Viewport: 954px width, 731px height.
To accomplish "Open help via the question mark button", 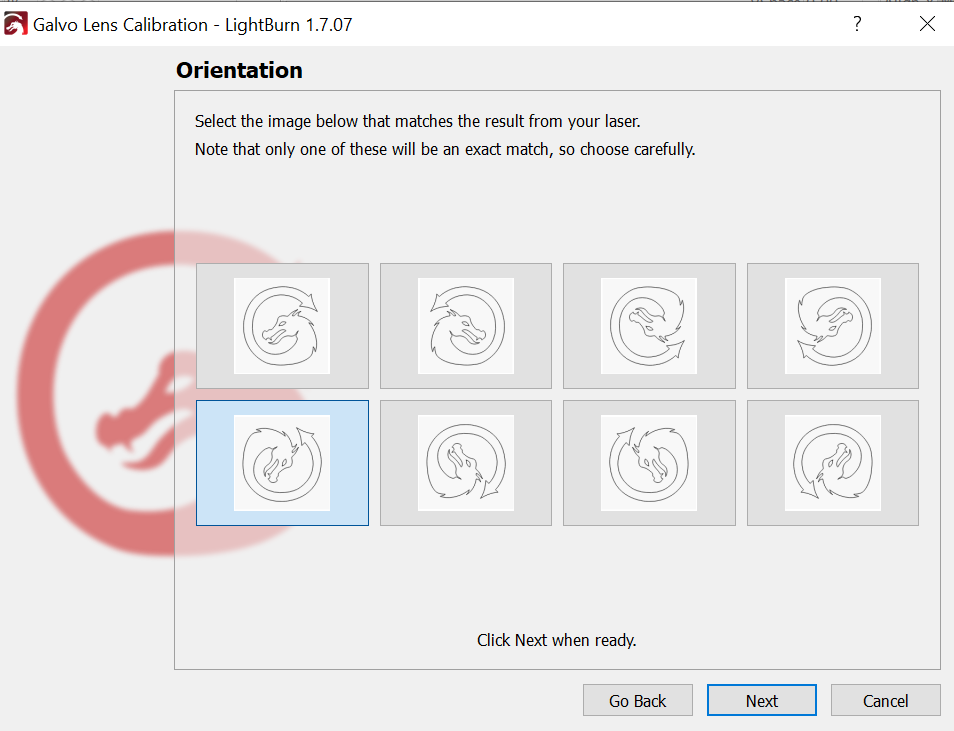I will (857, 24).
